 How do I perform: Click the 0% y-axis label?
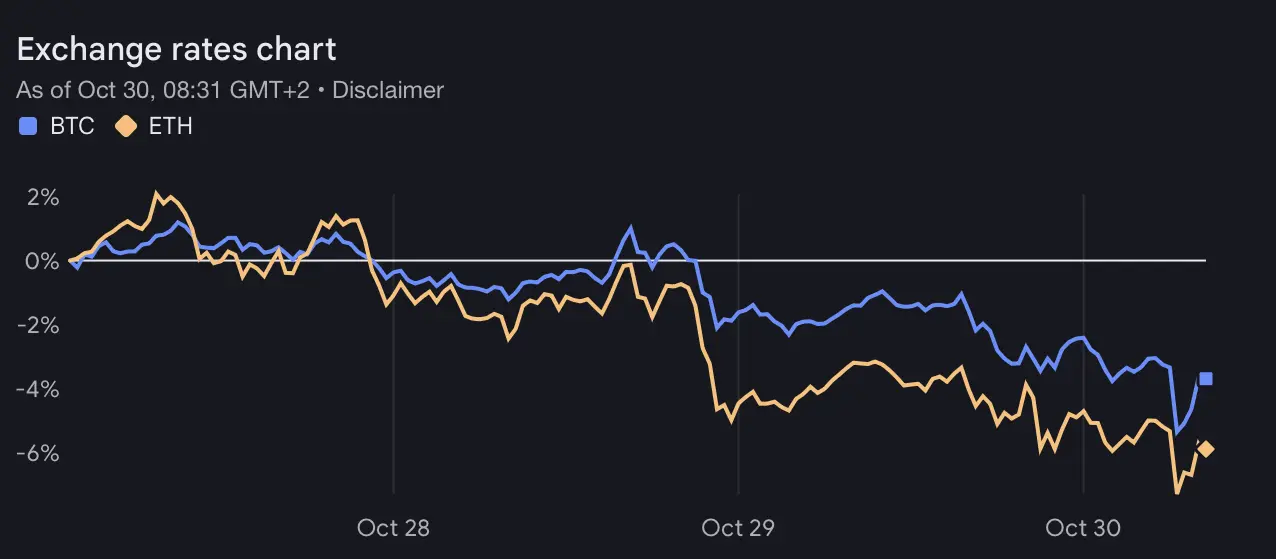click(43, 261)
